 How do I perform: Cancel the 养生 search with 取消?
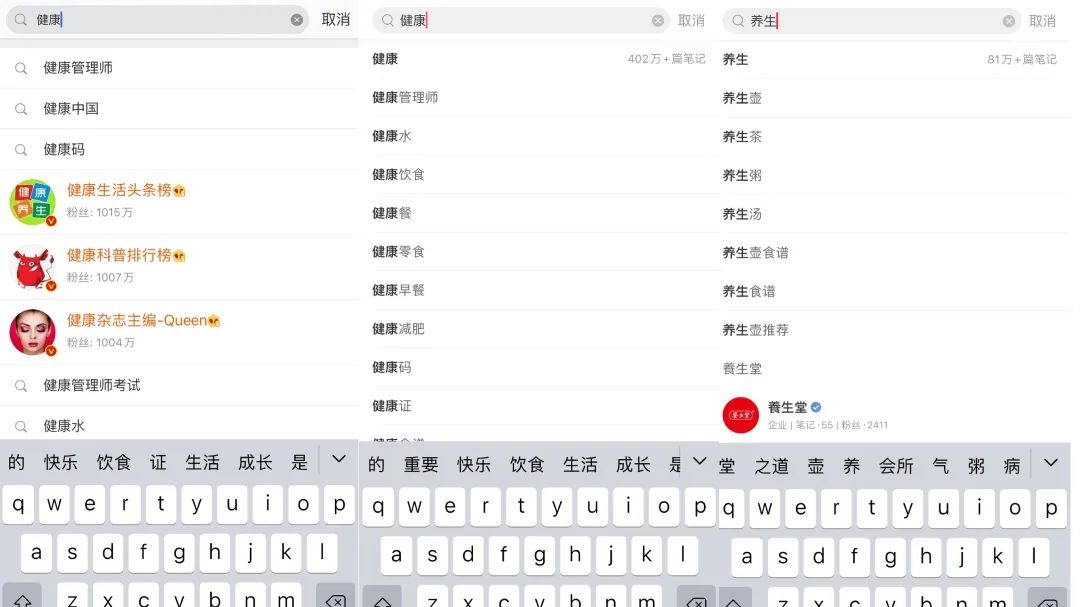click(x=1043, y=21)
